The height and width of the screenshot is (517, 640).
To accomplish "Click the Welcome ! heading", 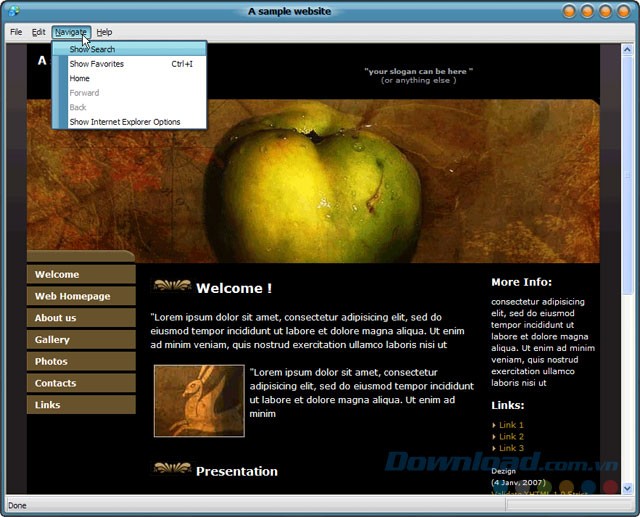I will 234,288.
